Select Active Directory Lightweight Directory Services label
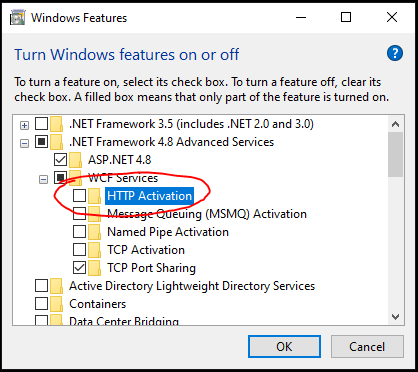Image resolution: width=418 pixels, height=372 pixels. point(192,286)
